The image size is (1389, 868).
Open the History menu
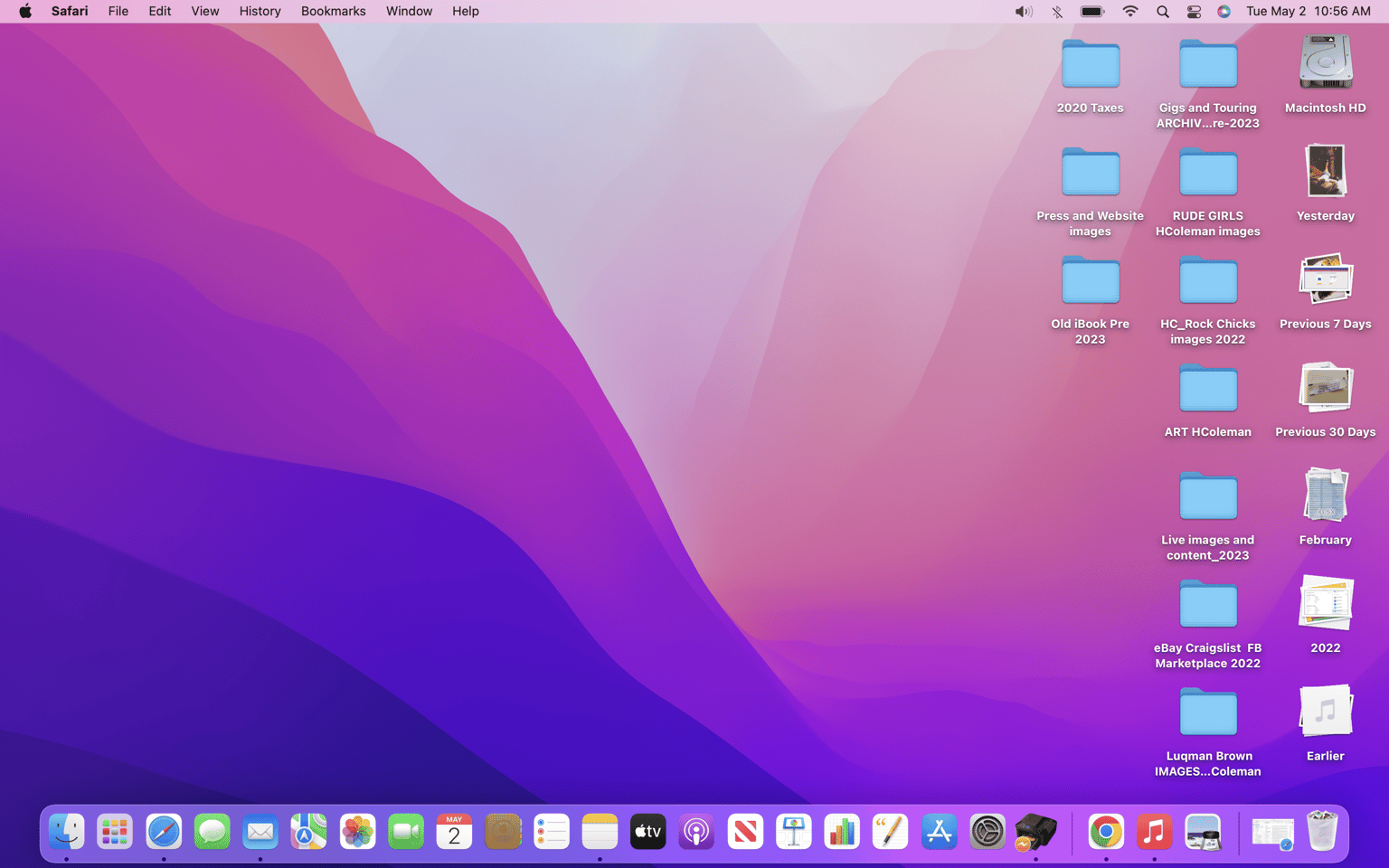point(260,11)
